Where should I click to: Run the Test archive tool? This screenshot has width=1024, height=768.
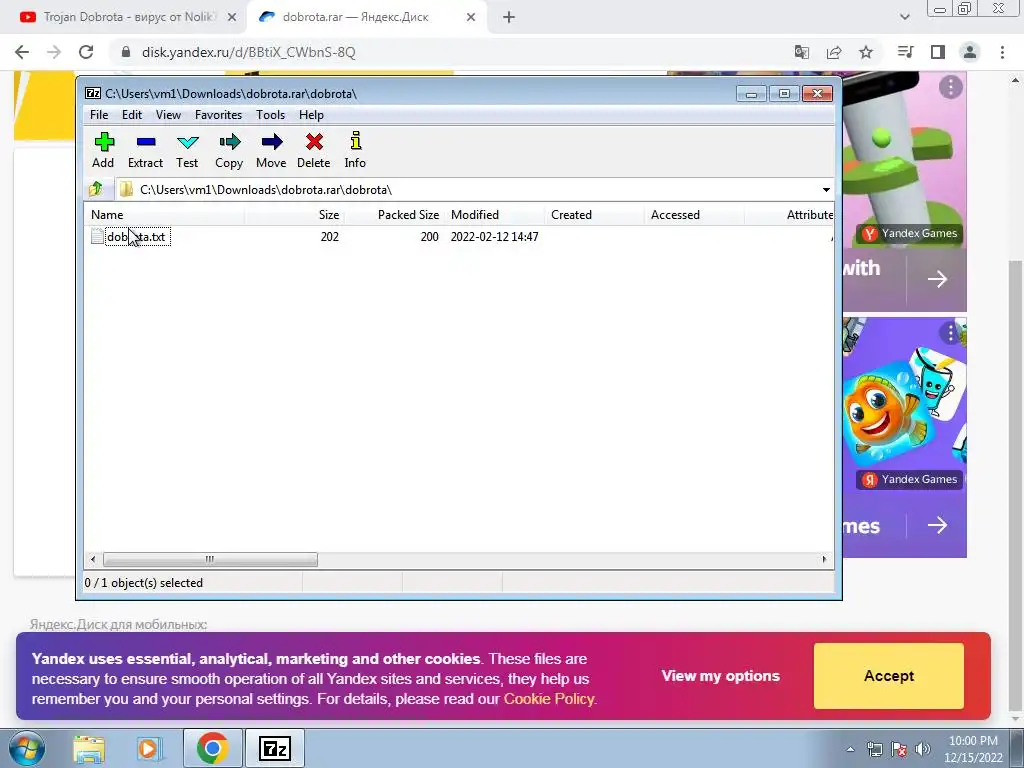(x=187, y=150)
